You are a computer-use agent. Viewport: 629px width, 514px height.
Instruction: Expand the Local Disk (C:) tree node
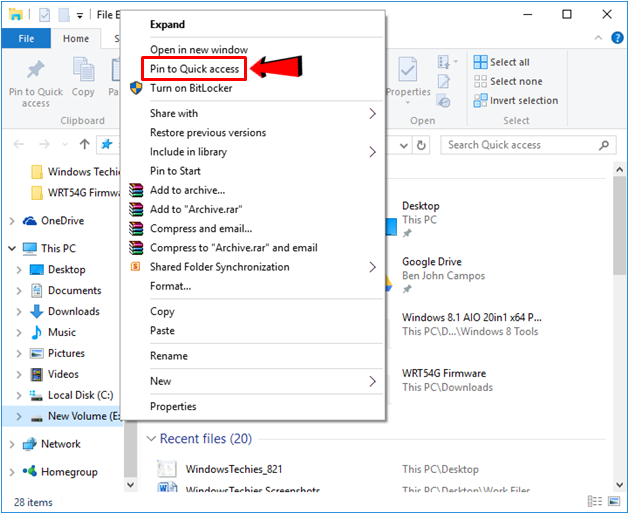point(19,396)
